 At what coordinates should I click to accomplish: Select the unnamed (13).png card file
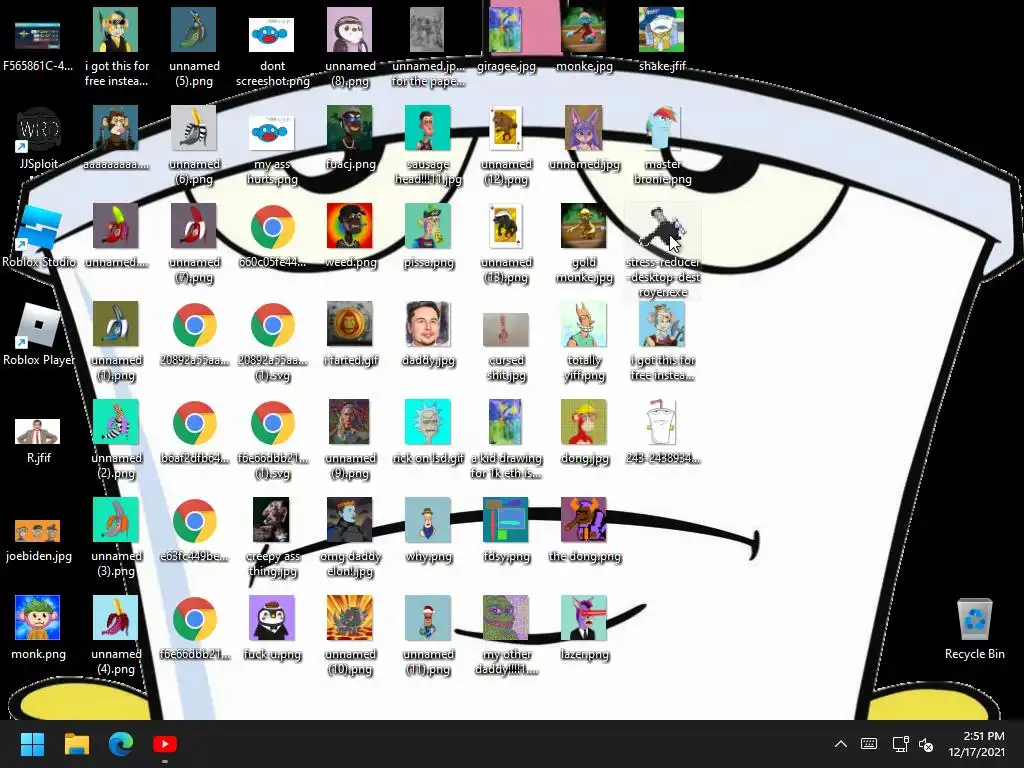(506, 244)
